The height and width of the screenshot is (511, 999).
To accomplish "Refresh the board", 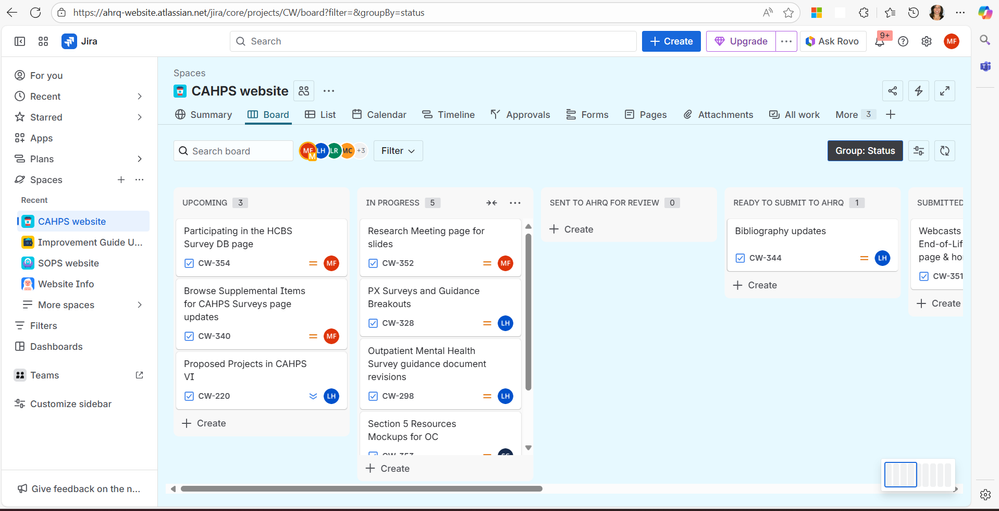I will [945, 151].
